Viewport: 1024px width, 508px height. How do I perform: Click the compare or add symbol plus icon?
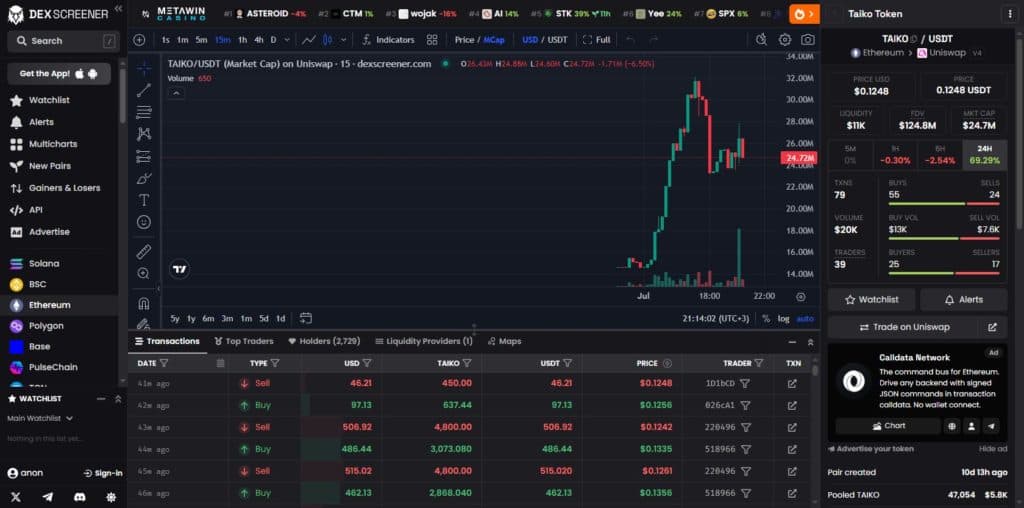[x=139, y=40]
